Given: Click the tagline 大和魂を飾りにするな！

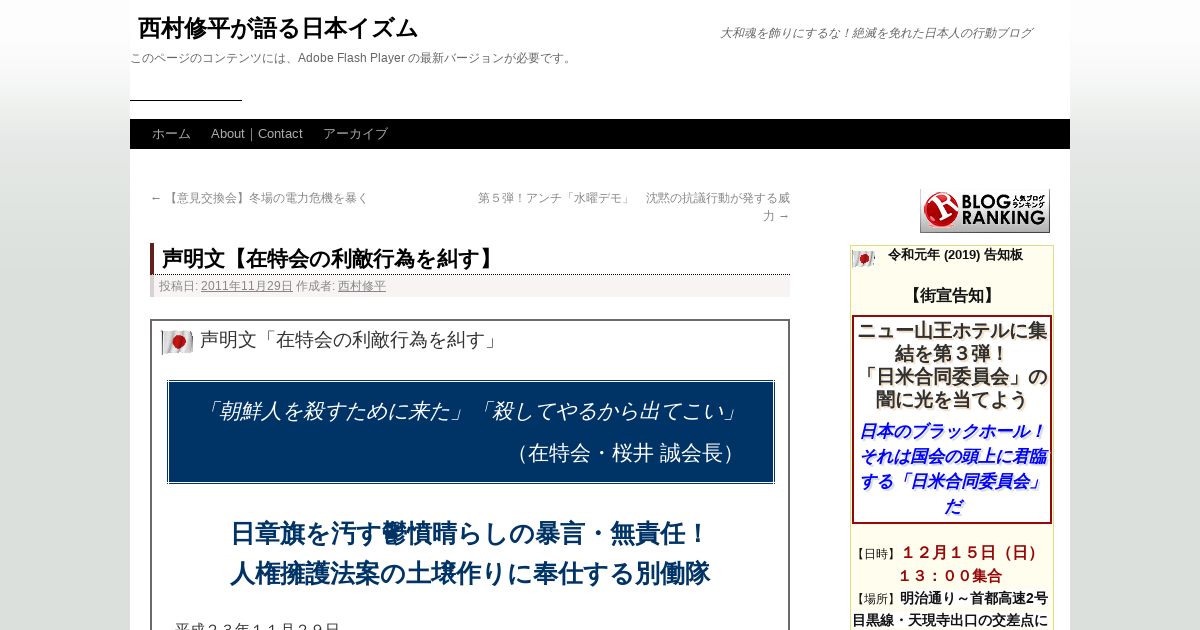Looking at the screenshot, I should [876, 33].
